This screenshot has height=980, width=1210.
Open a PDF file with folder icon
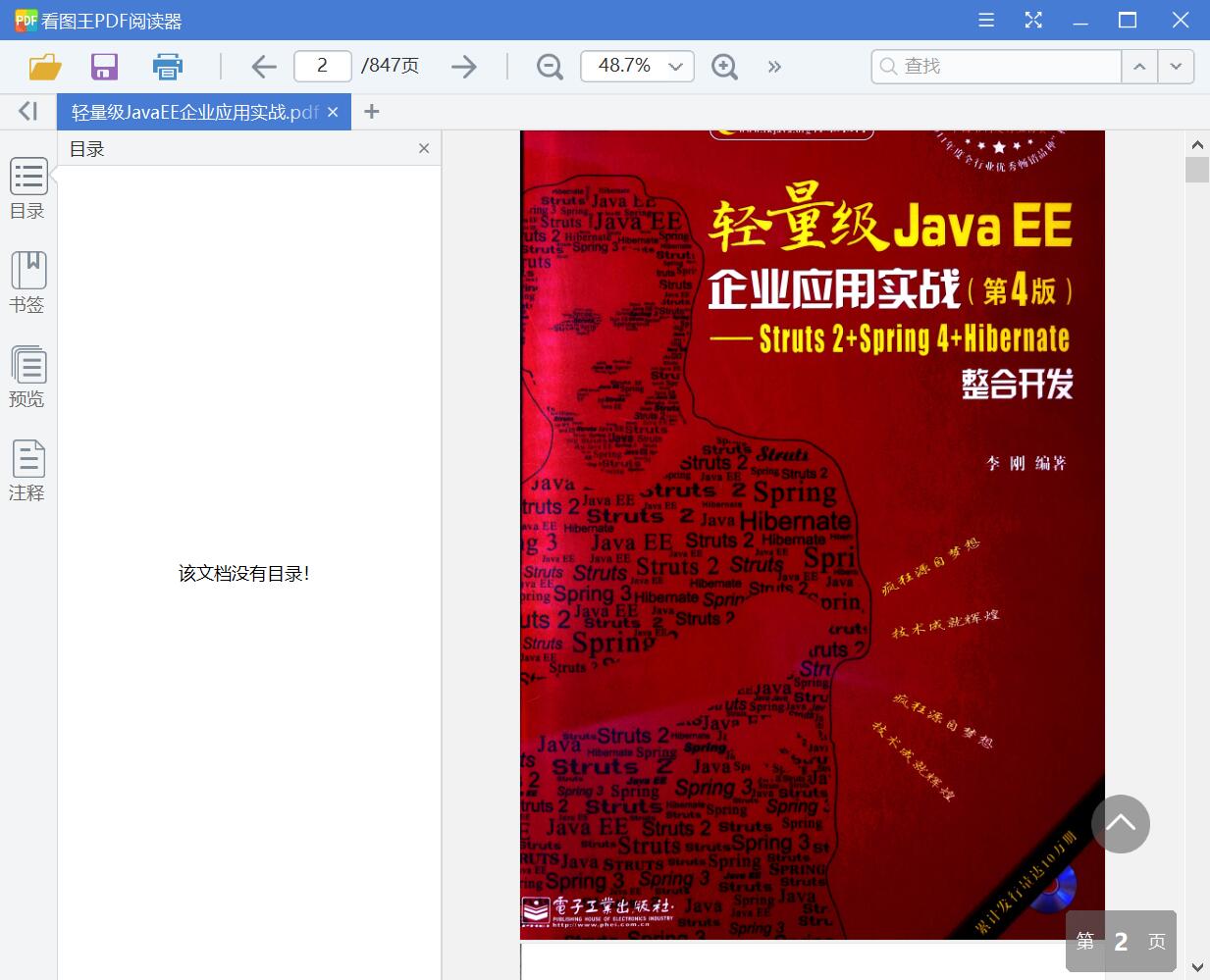[x=45, y=66]
